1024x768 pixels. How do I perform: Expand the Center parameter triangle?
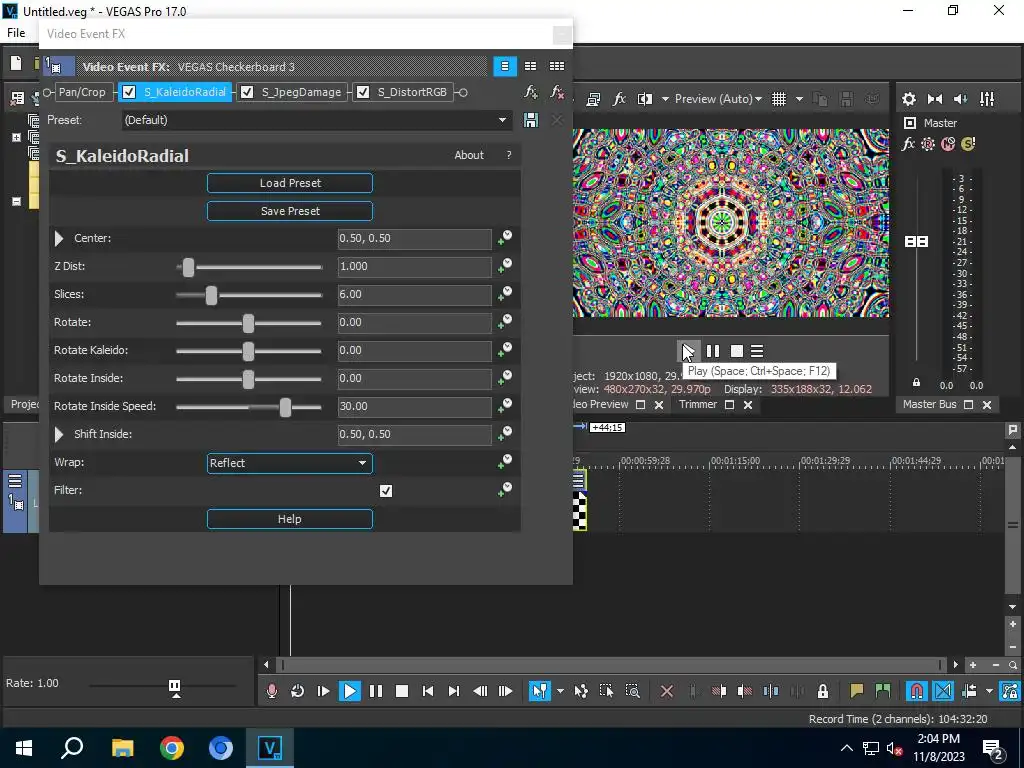pyautogui.click(x=59, y=238)
